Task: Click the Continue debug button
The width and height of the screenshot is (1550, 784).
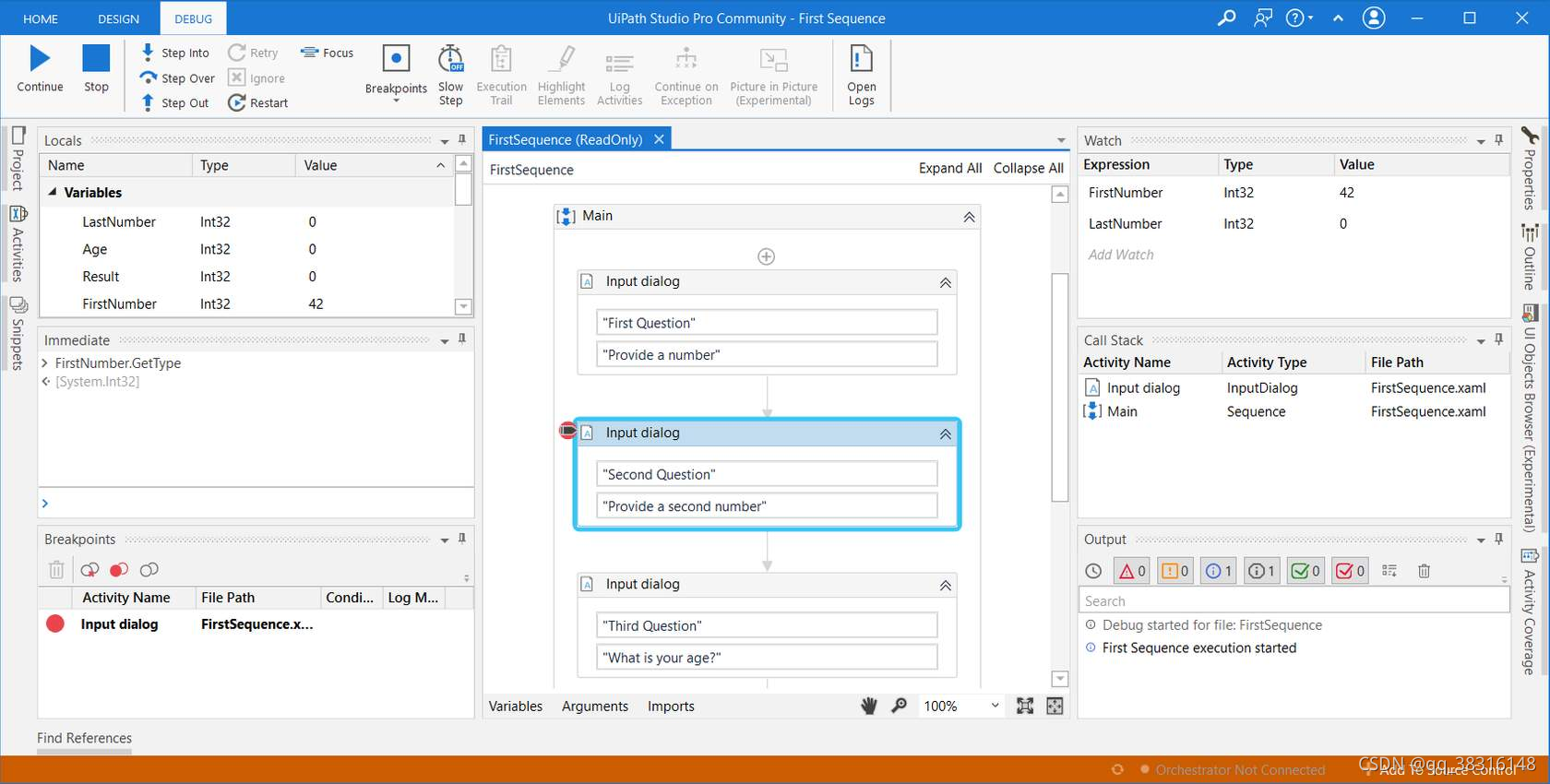Action: (40, 69)
